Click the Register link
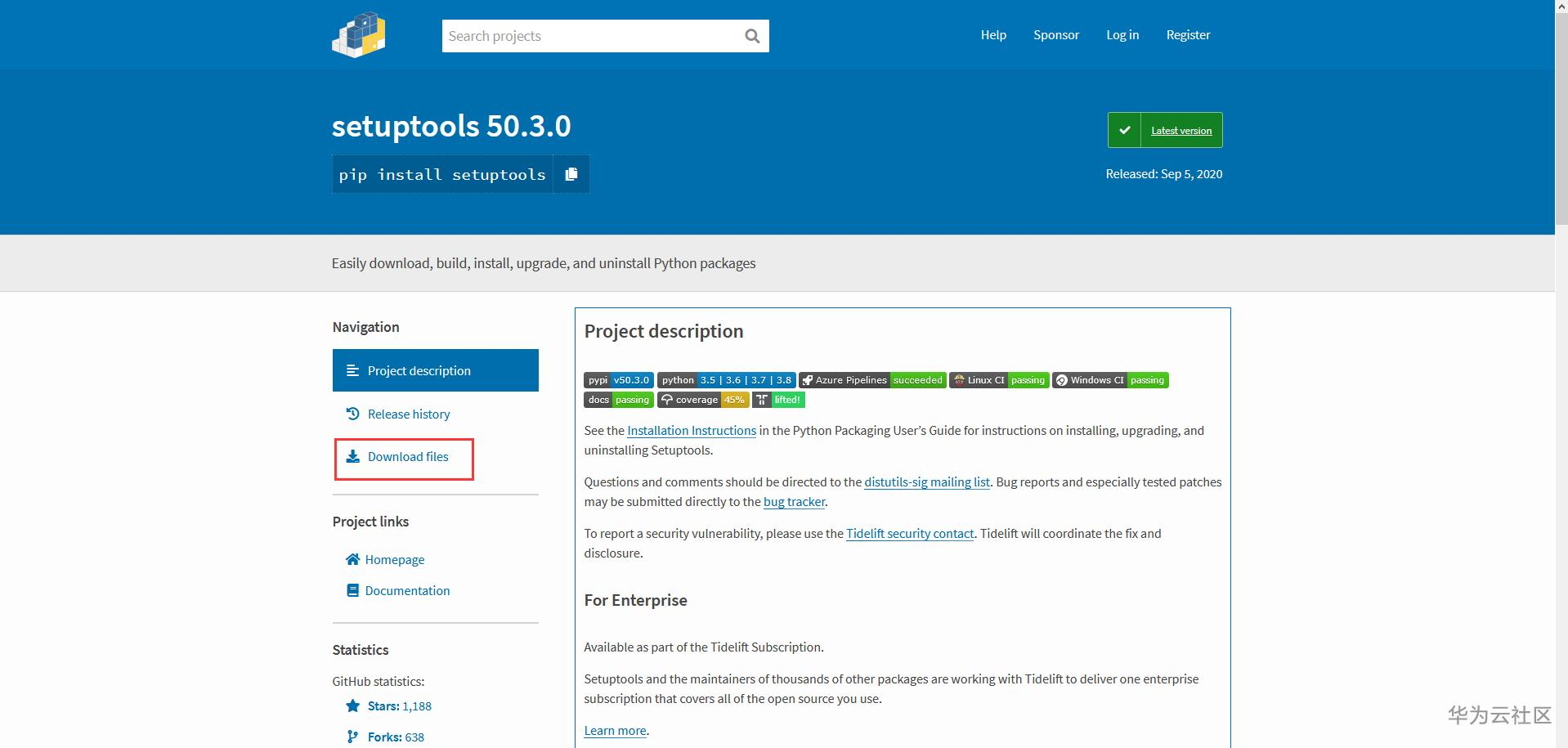Screen dimensions: 1568x748 tap(1188, 35)
